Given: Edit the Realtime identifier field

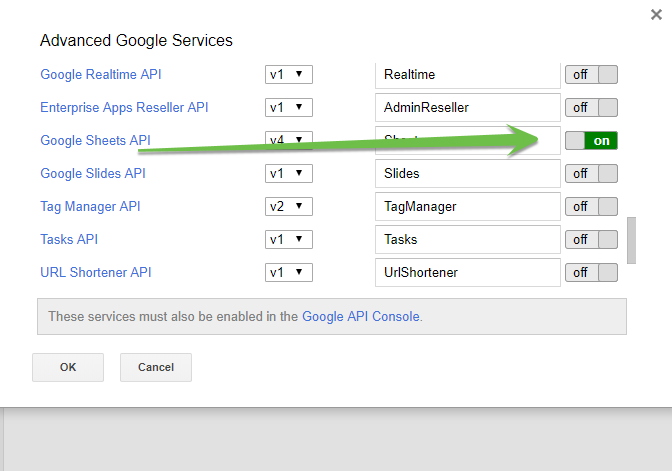Looking at the screenshot, I should tap(468, 75).
